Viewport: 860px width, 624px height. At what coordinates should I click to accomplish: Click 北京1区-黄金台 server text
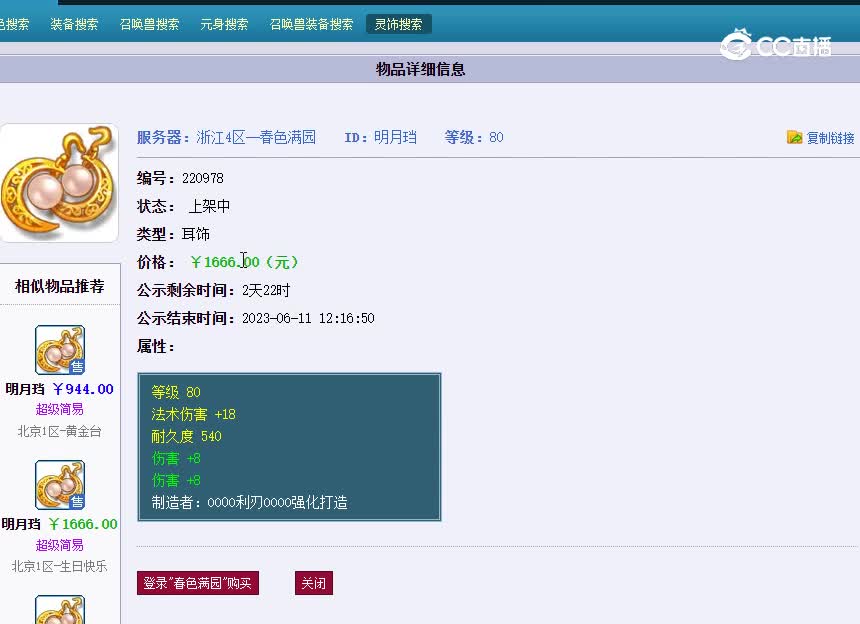tap(59, 432)
